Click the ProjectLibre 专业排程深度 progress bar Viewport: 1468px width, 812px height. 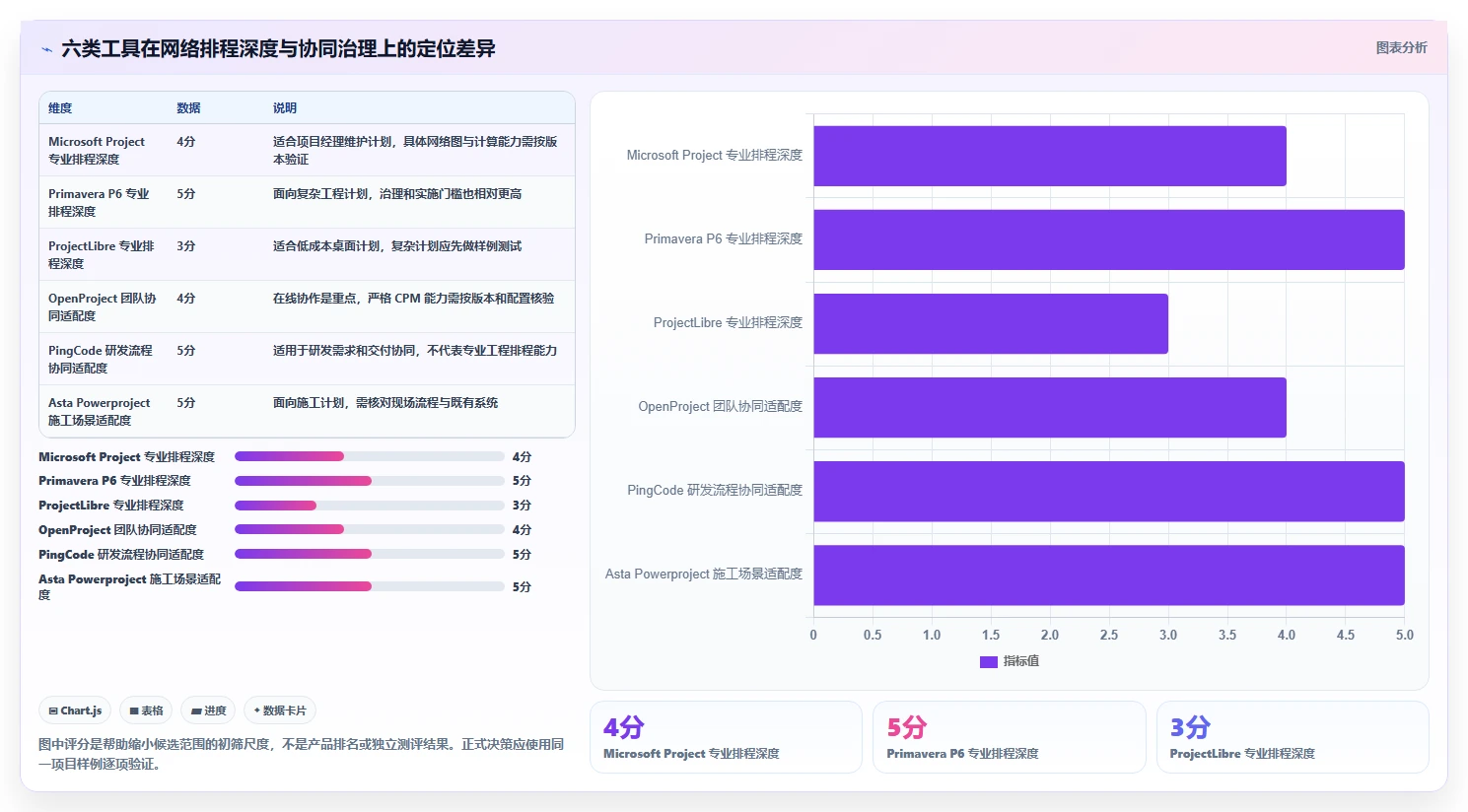370,506
